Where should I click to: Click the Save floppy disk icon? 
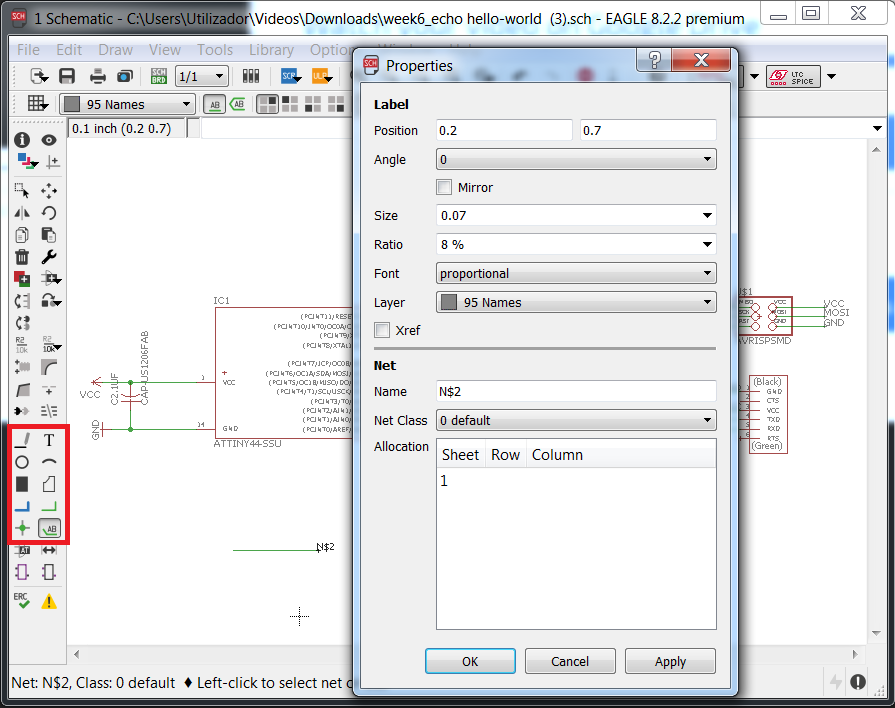click(67, 76)
